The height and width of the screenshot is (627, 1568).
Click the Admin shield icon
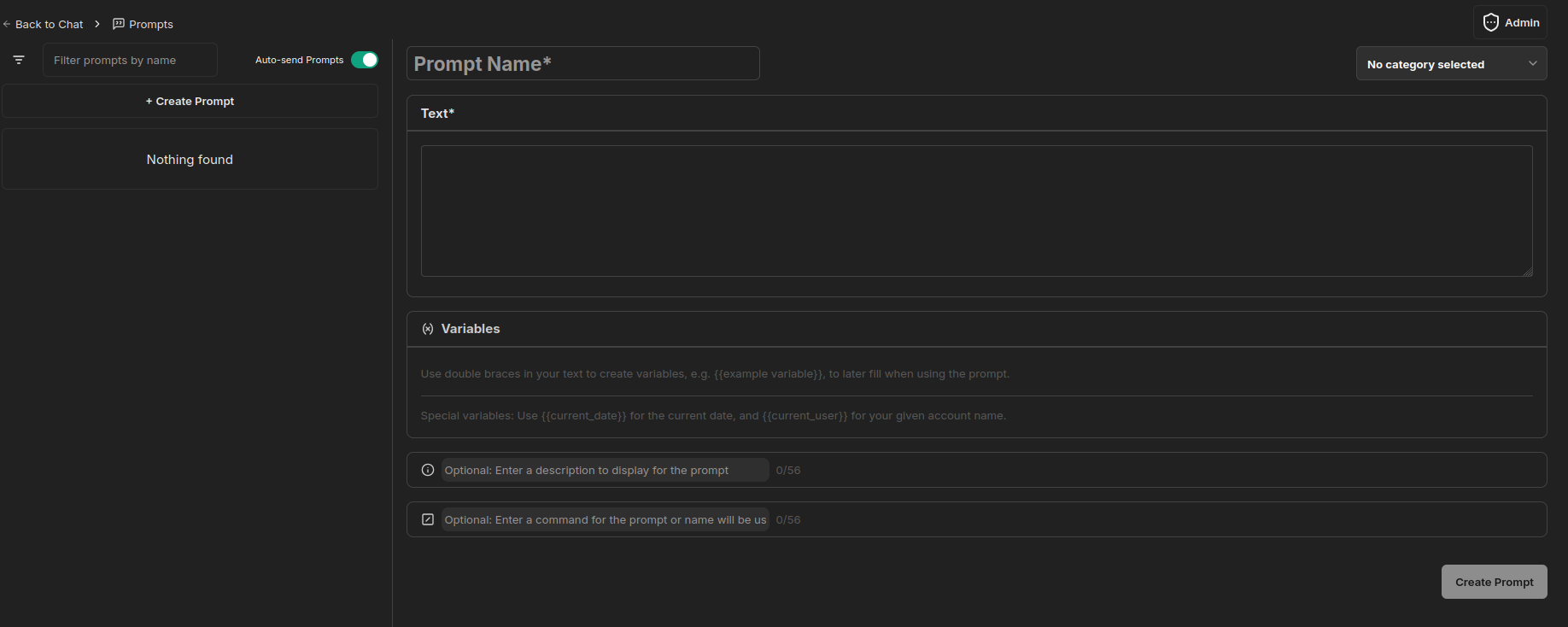pyautogui.click(x=1490, y=23)
